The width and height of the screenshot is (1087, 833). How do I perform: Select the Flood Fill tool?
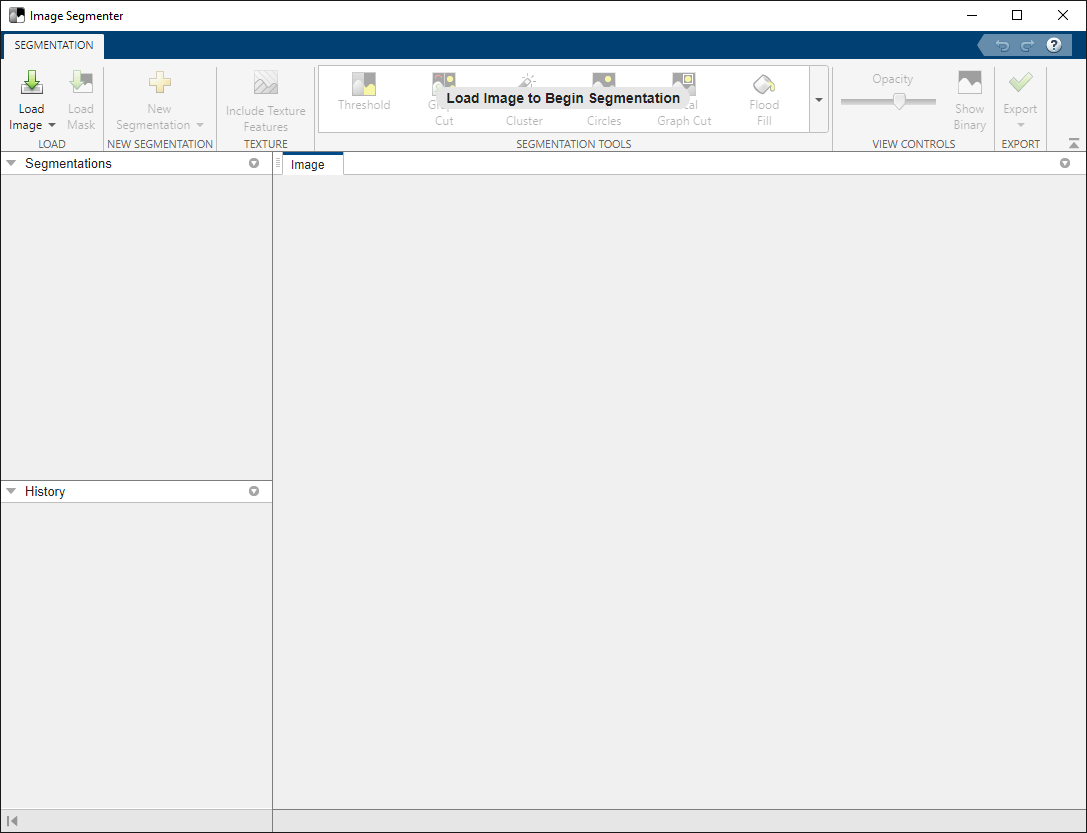coord(764,86)
